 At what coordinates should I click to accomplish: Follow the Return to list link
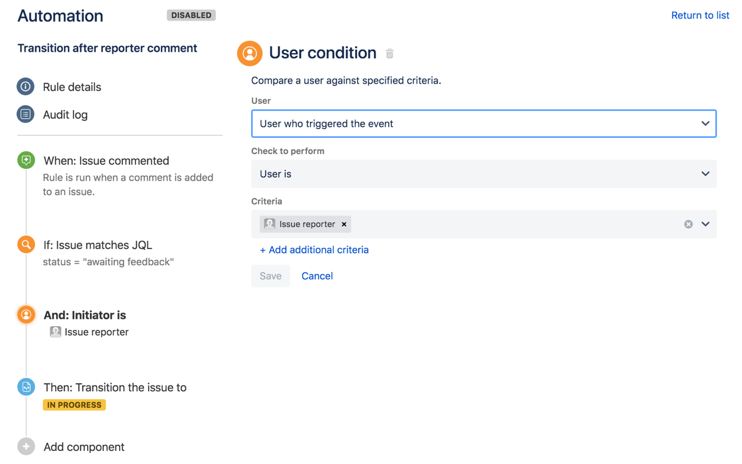coord(700,15)
